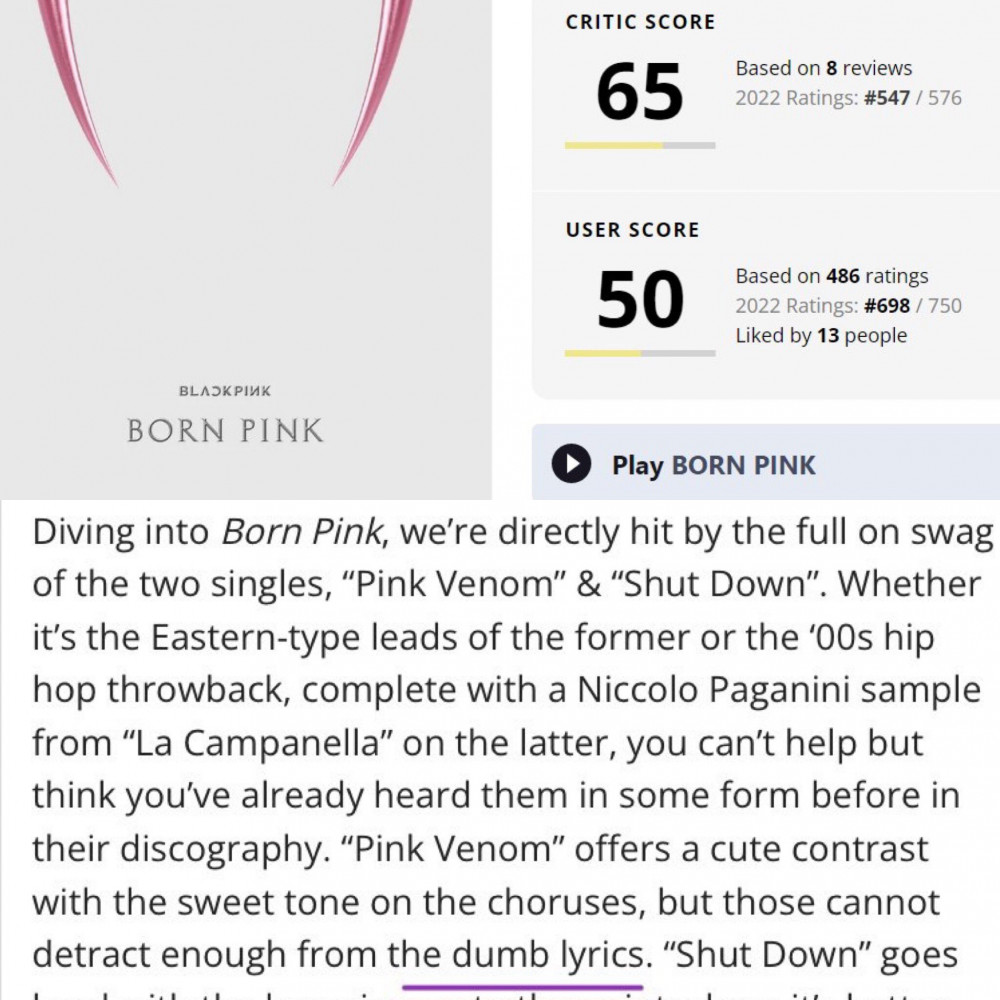This screenshot has height=1000, width=1000.
Task: Click the USER SCORE heading
Action: [x=632, y=230]
